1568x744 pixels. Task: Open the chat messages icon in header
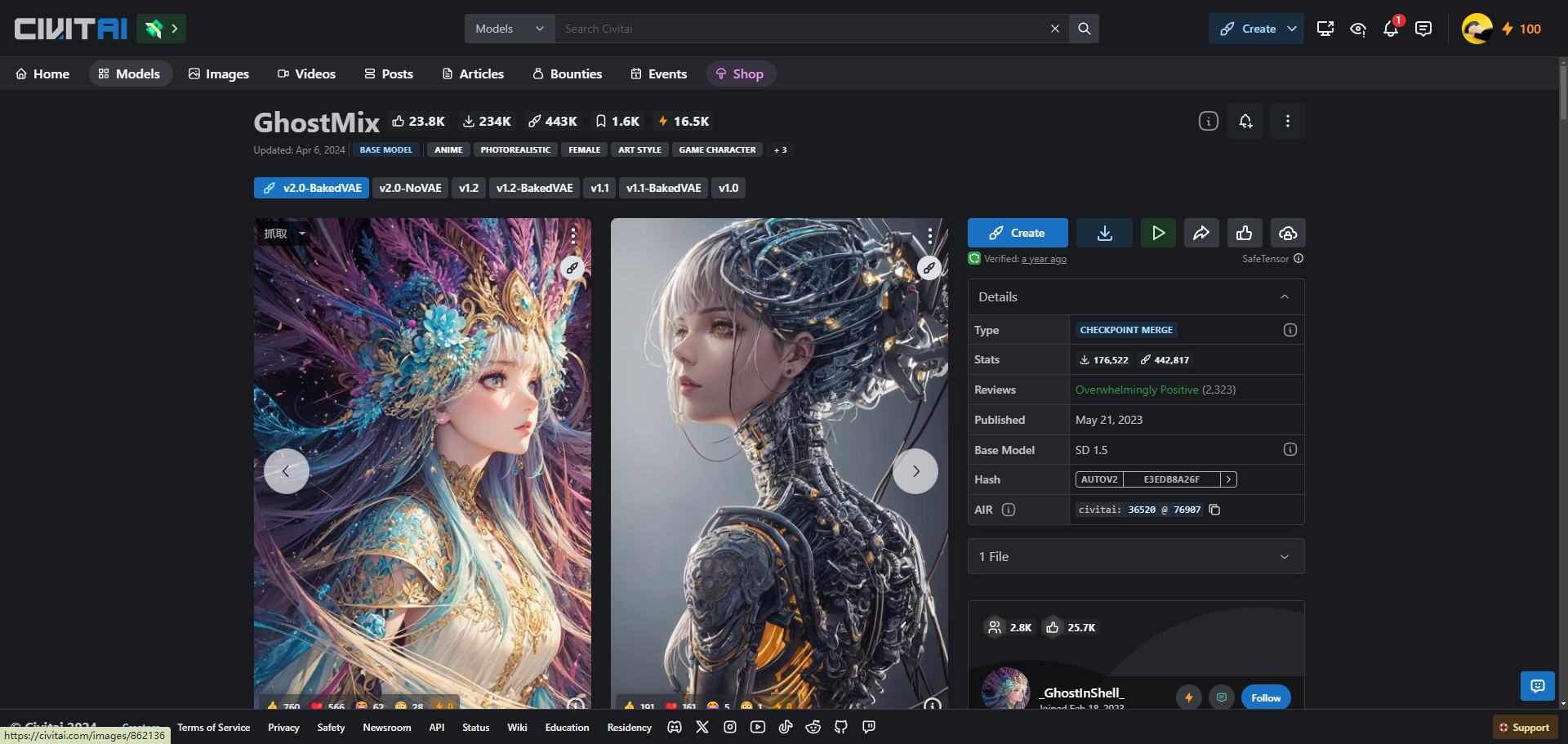[1423, 29]
